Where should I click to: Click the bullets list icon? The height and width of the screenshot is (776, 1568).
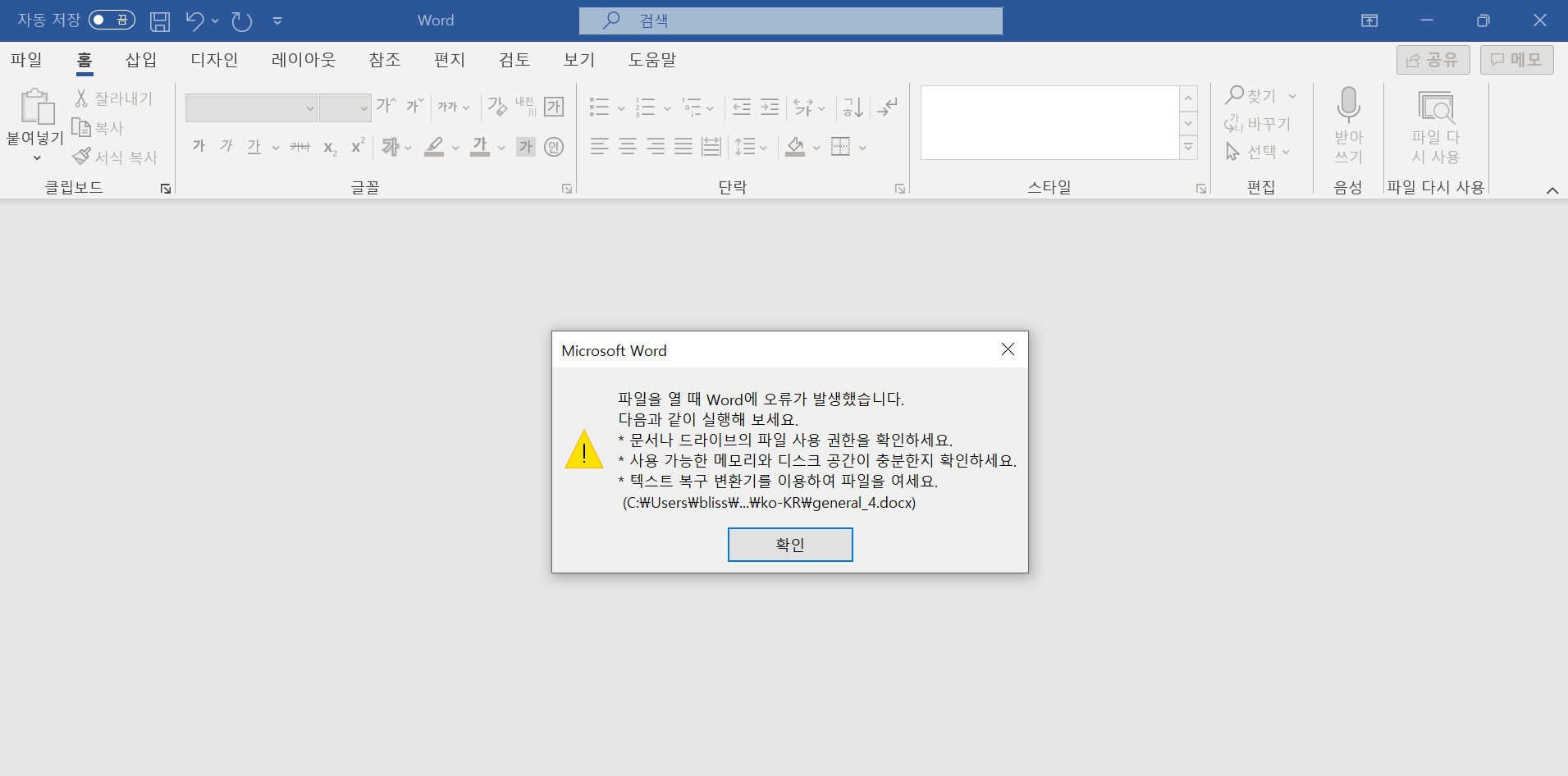click(600, 107)
